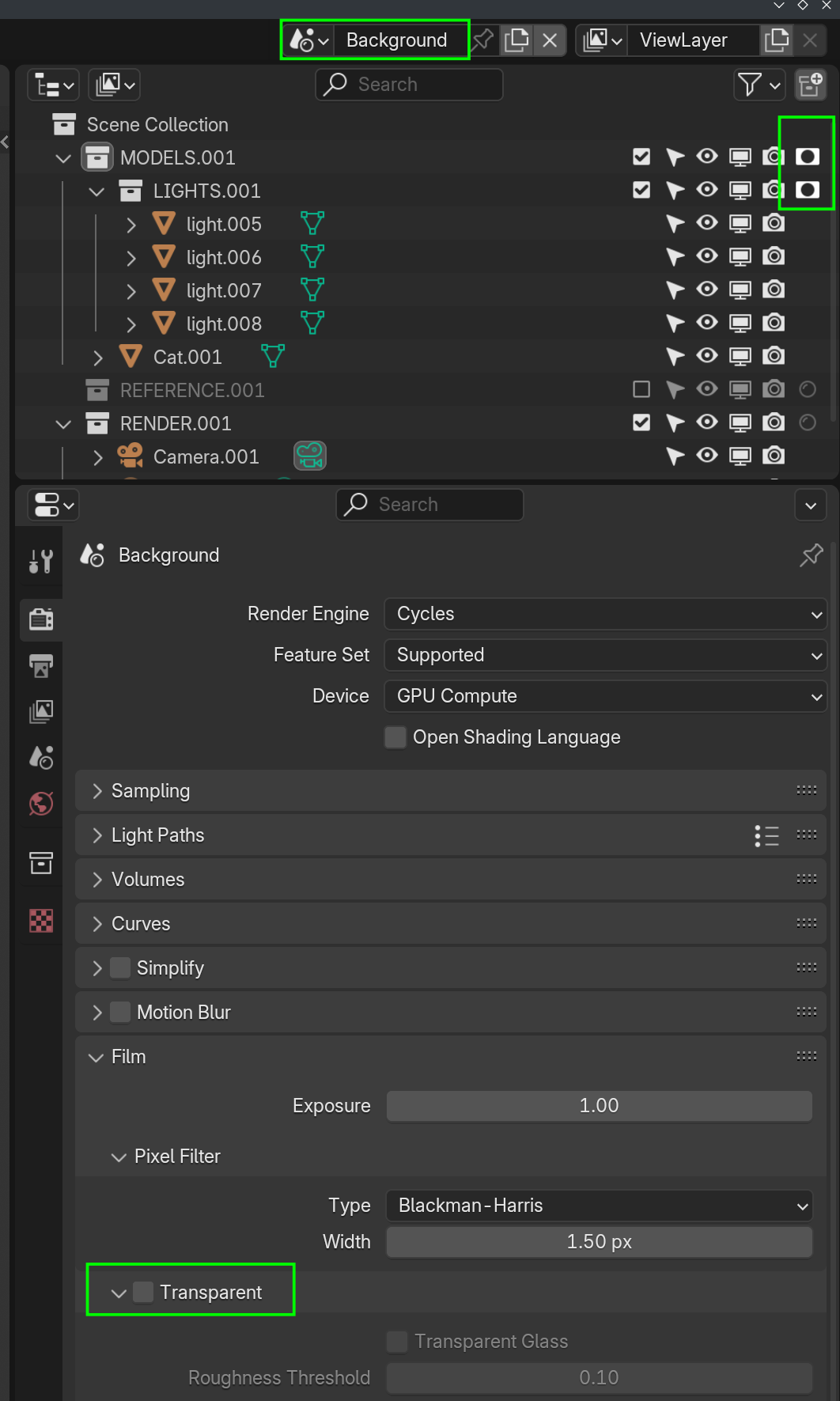Expand the Cat.001 tree item

98,358
